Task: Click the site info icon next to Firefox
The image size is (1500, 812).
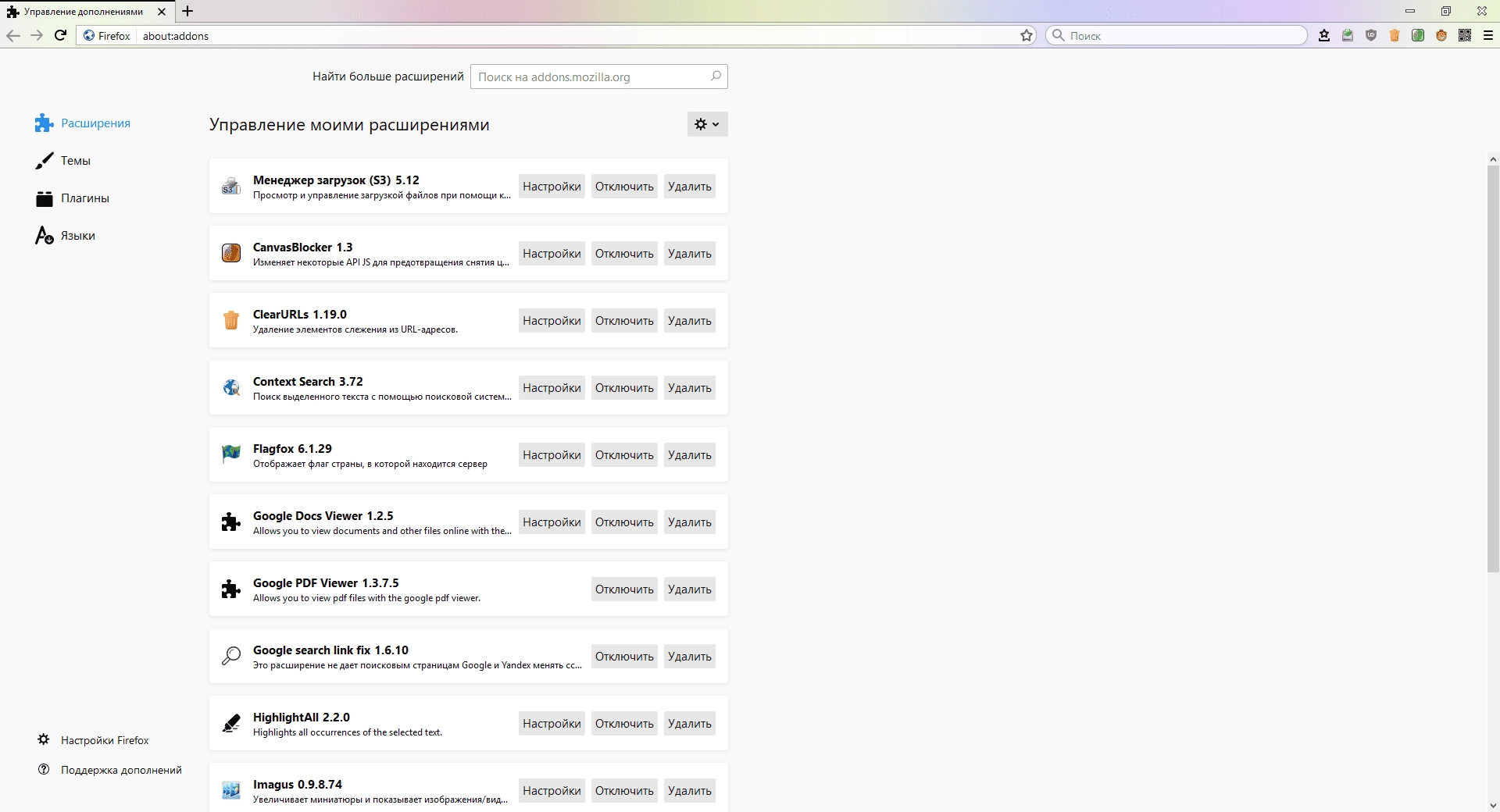Action: pyautogui.click(x=88, y=35)
